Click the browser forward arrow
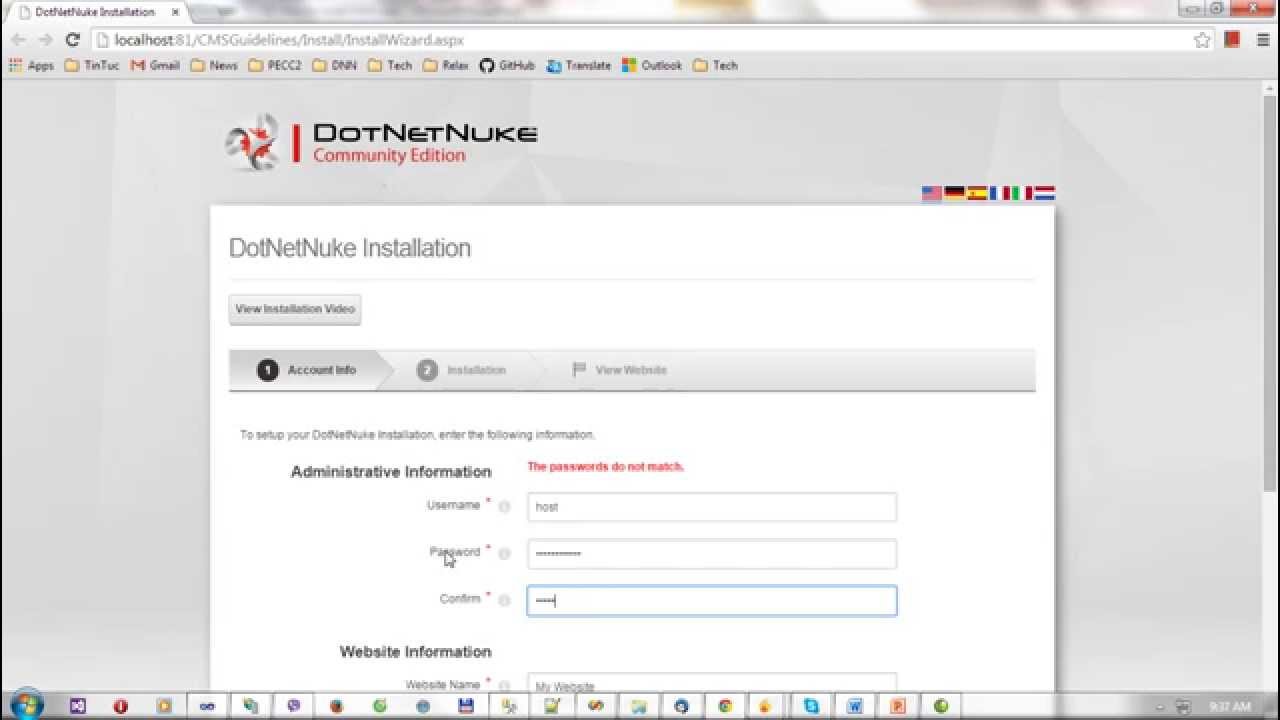The height and width of the screenshot is (720, 1280). tap(45, 40)
